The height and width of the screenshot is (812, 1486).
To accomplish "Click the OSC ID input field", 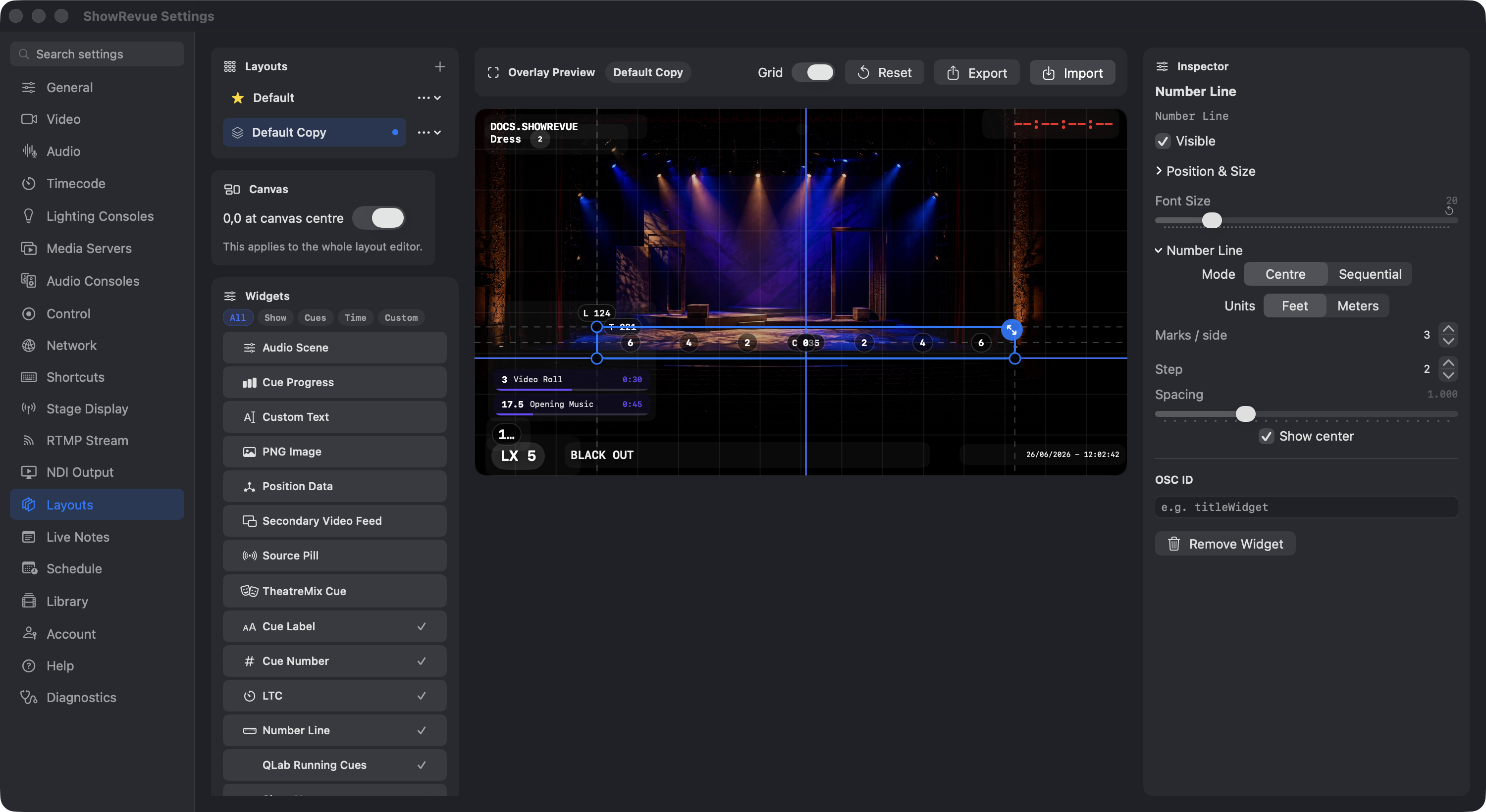I will coord(1306,507).
